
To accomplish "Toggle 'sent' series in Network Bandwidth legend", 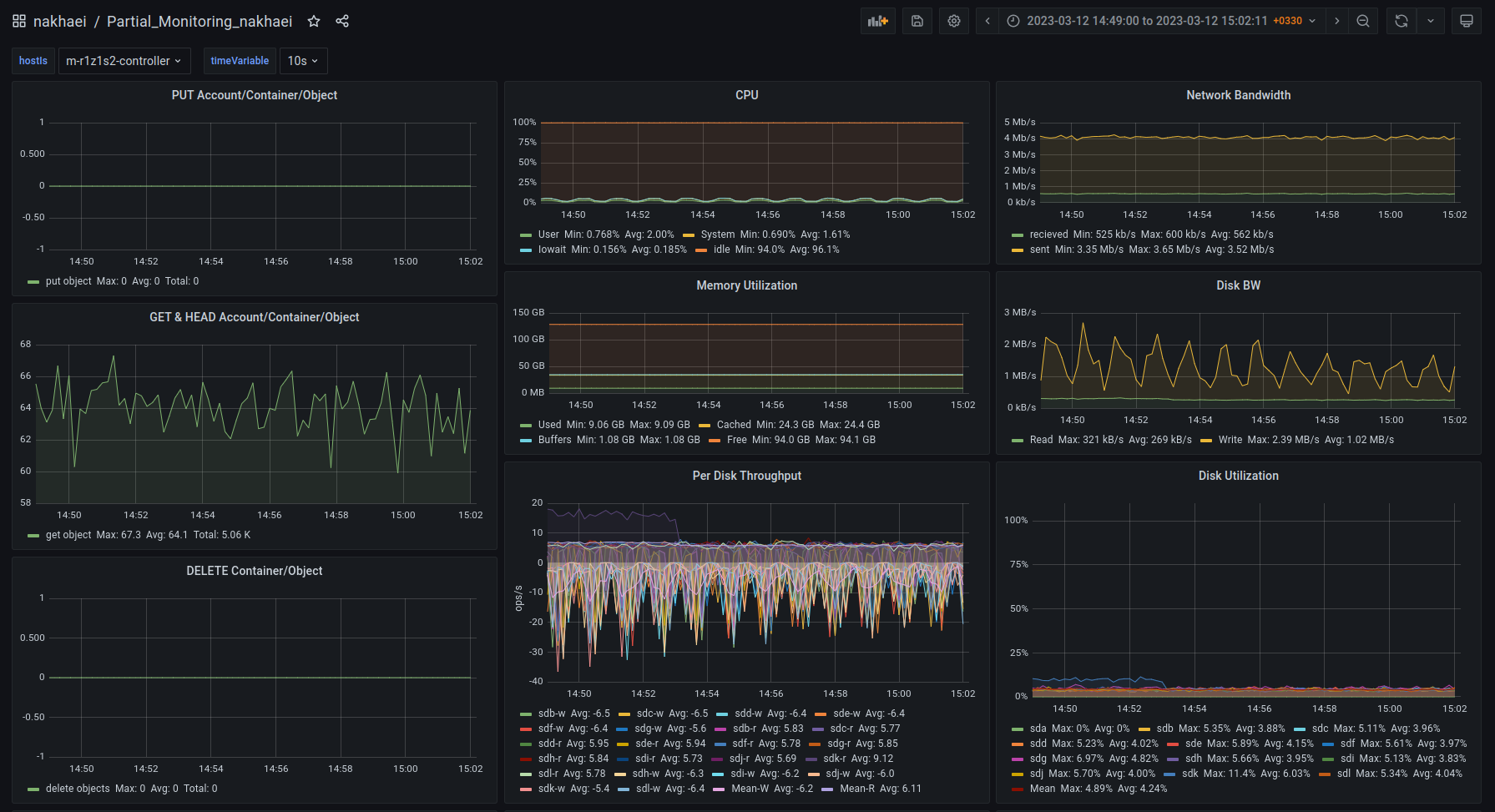I will [1039, 250].
